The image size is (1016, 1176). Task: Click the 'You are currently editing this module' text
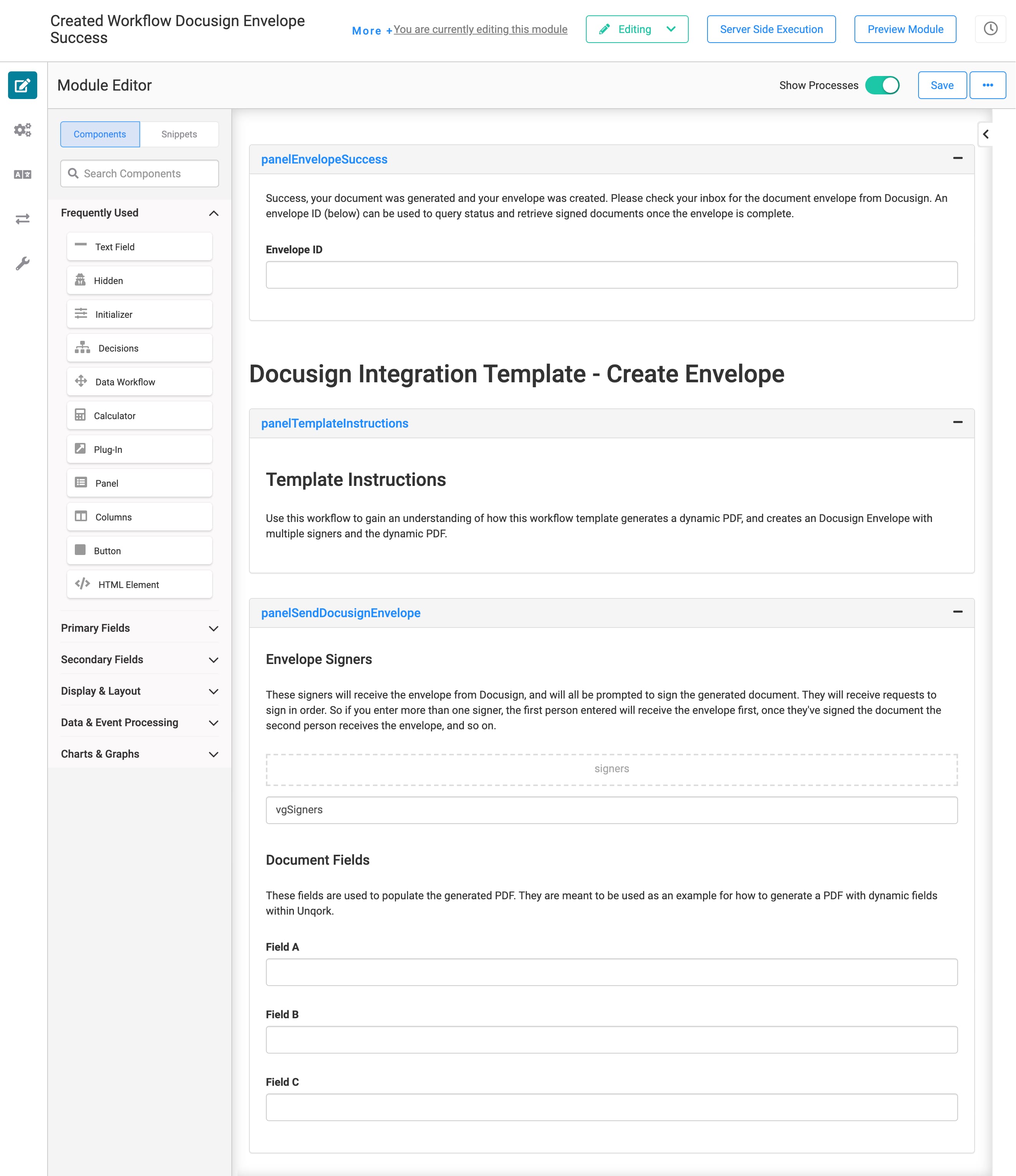point(480,29)
